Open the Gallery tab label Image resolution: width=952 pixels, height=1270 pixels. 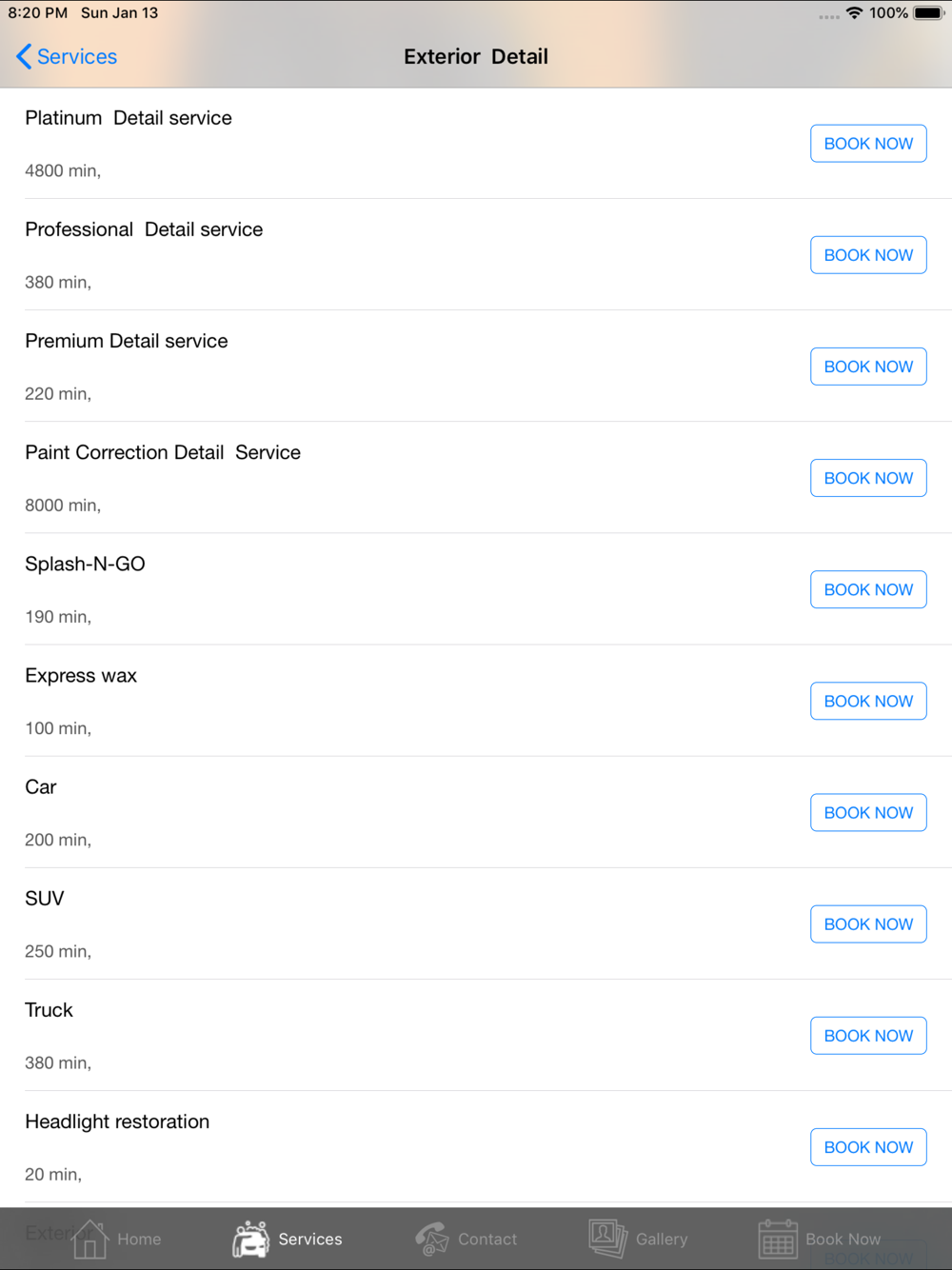662,1239
